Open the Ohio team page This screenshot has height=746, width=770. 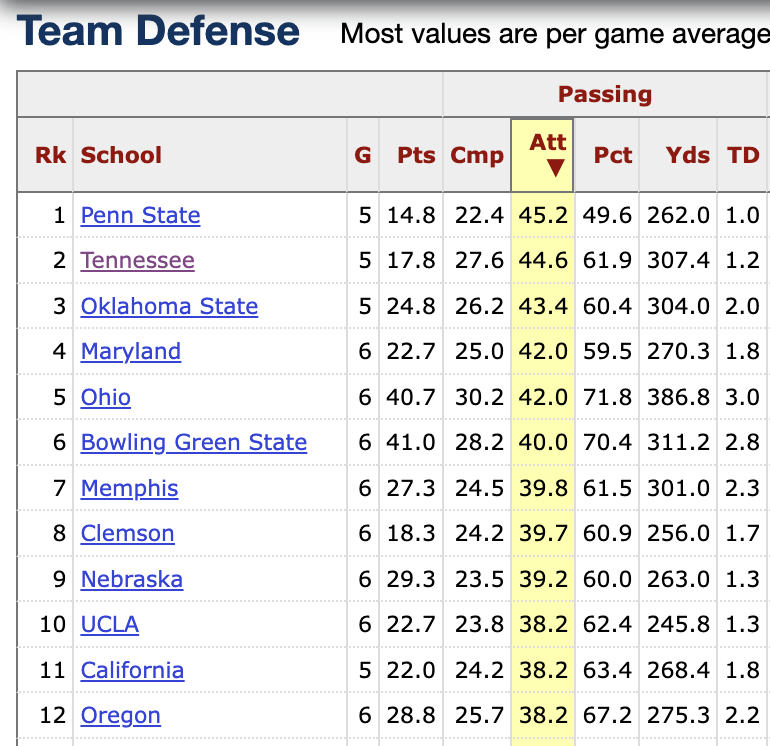coord(105,397)
